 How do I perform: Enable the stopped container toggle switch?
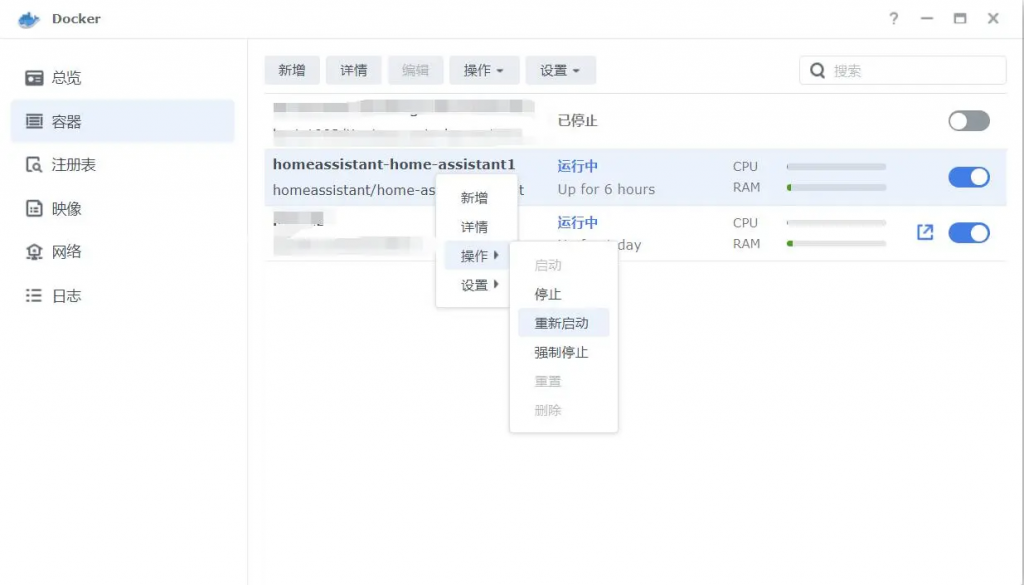point(968,121)
